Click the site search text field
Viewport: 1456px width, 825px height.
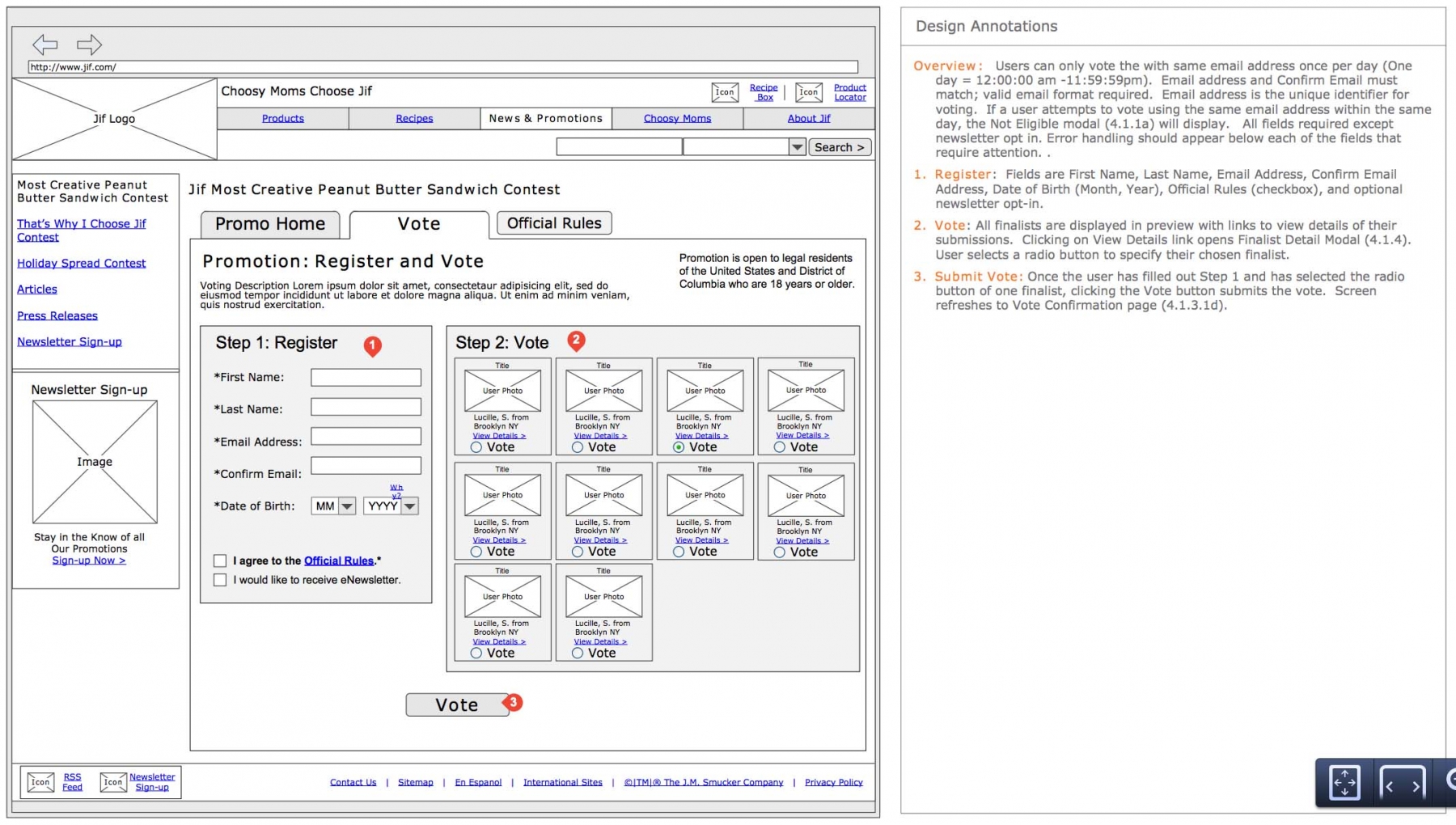619,146
